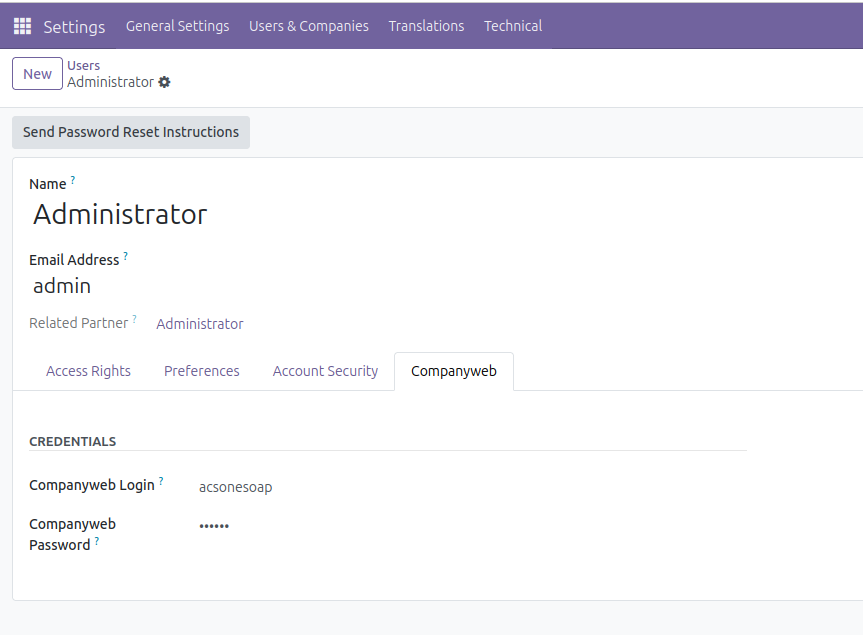
Task: Click Send Password Reset Instructions
Action: coord(131,132)
